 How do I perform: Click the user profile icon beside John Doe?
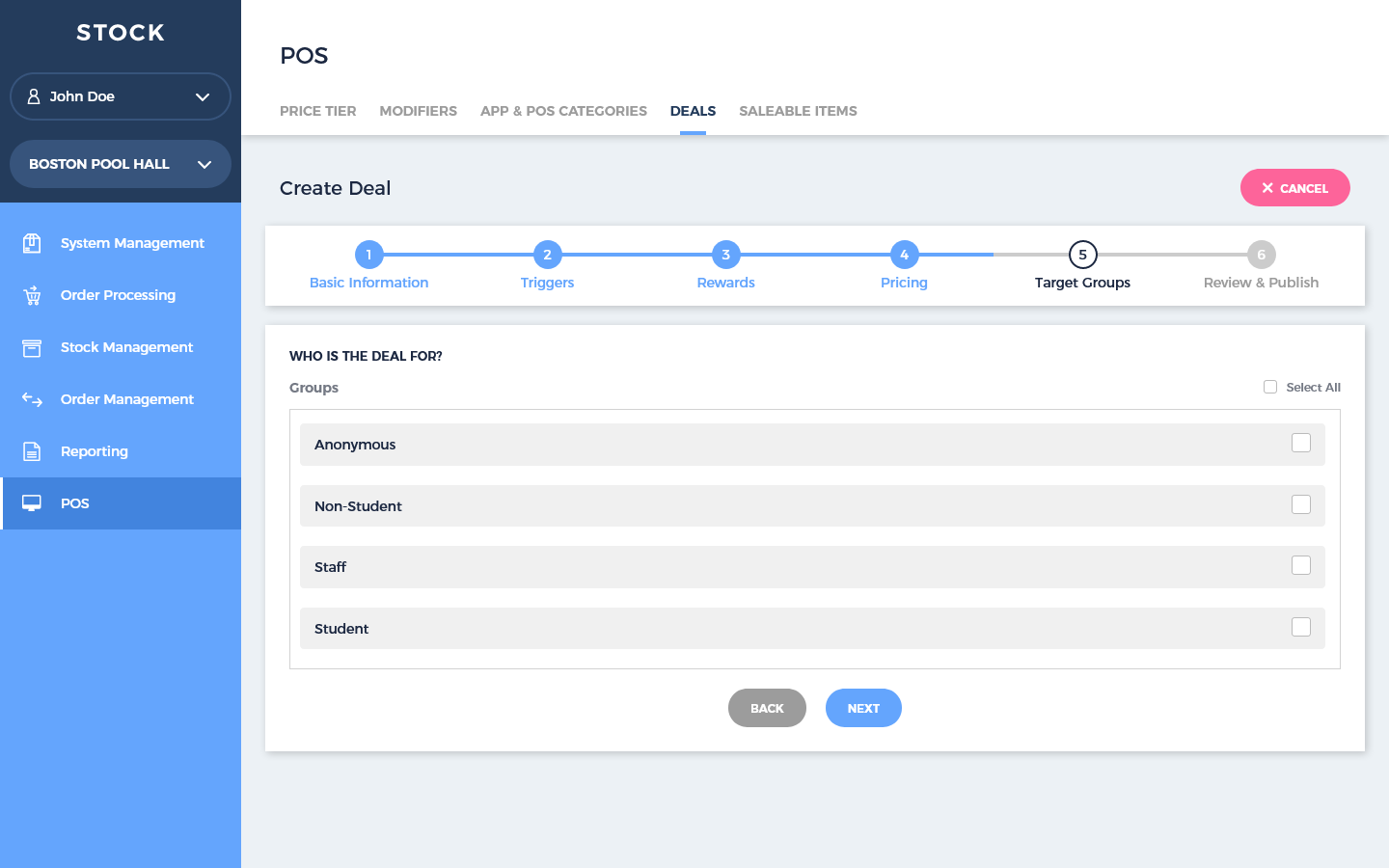click(34, 96)
